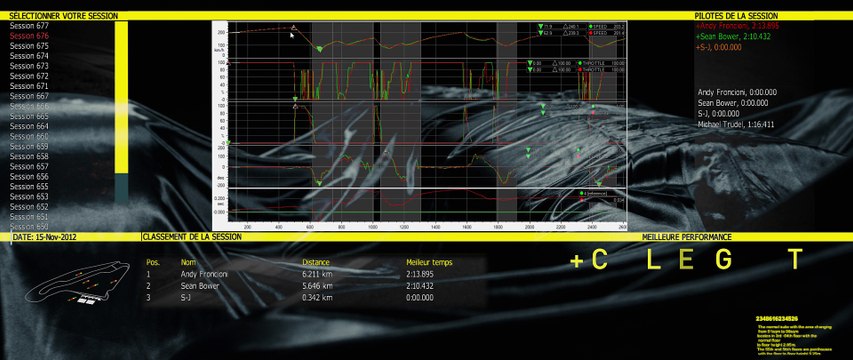The height and width of the screenshot is (360, 853).
Task: Click the +C LEG T best performance text
Action: (x=687, y=259)
